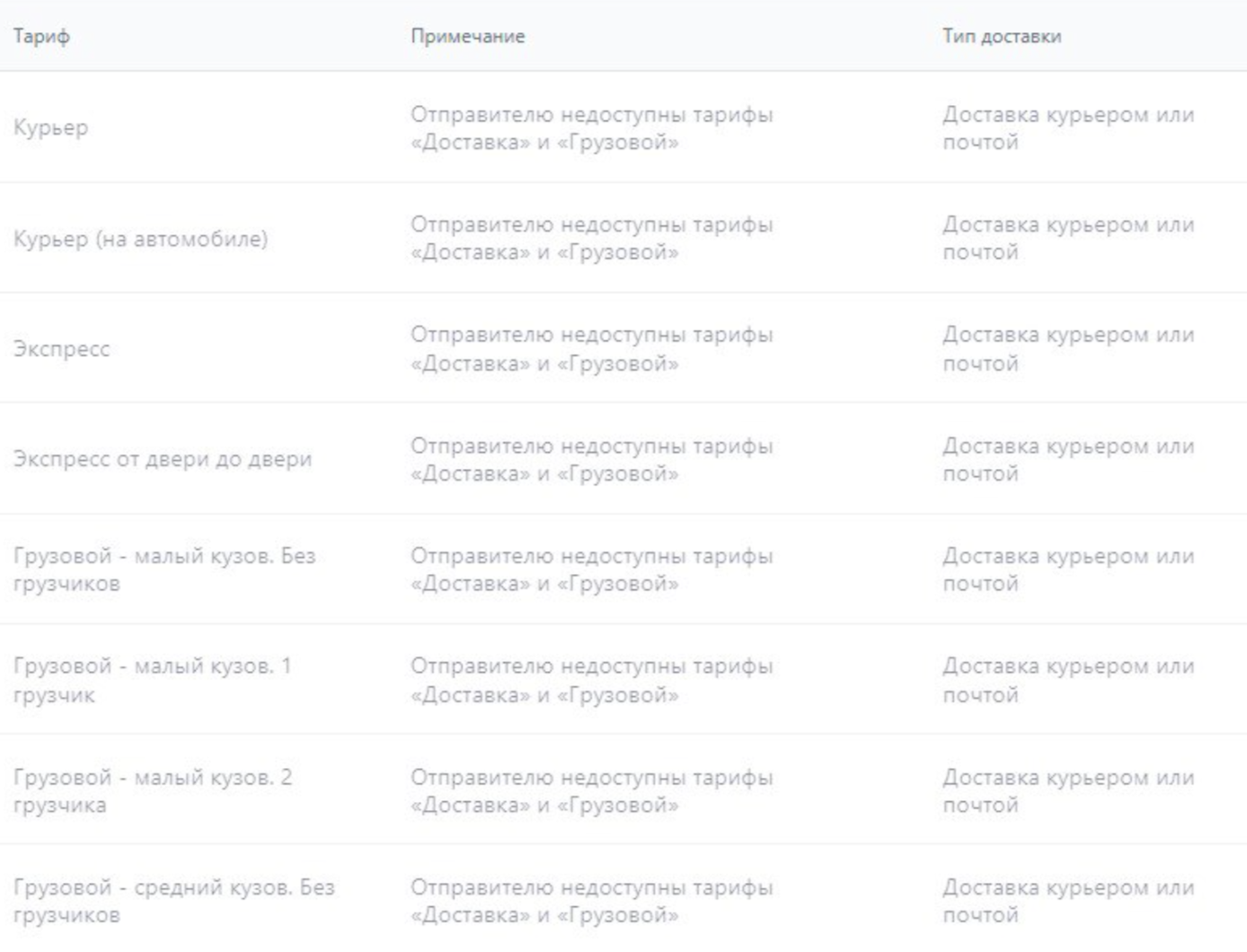Select "Экспресс от двери до двери" tariff
The height and width of the screenshot is (952, 1247).
(162, 459)
